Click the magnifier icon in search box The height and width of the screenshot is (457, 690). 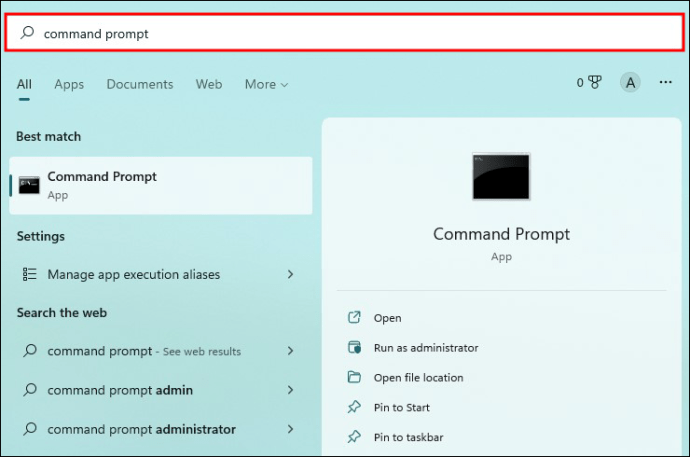[27, 33]
